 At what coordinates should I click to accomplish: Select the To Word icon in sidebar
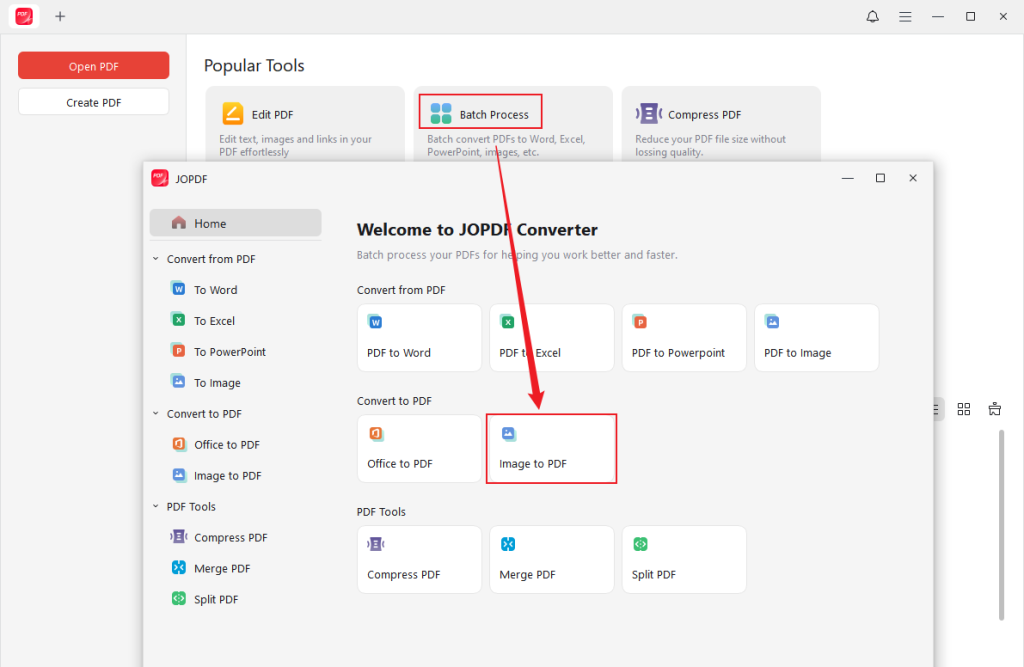[x=181, y=289]
